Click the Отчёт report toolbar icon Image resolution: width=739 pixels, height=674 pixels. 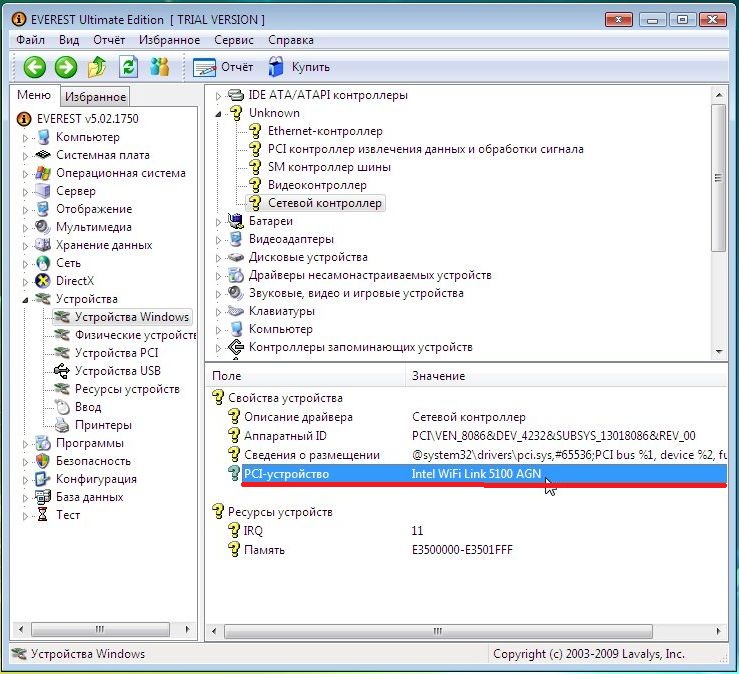pos(204,67)
